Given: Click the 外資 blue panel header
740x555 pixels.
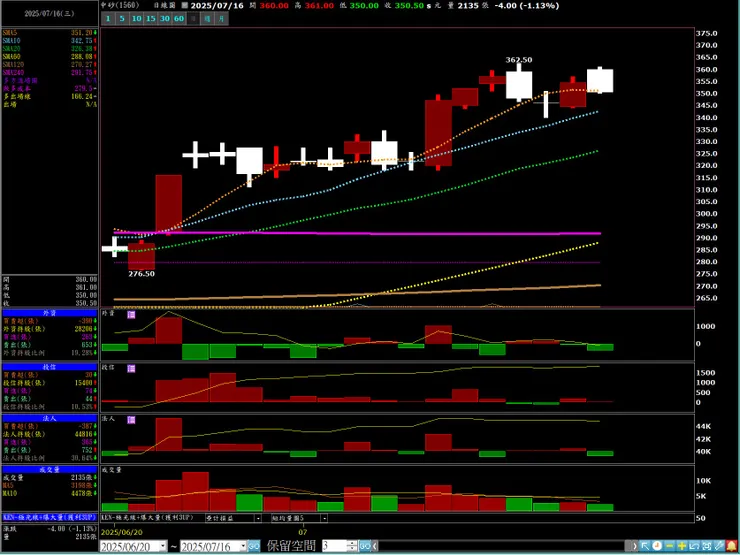Looking at the screenshot, I should pyautogui.click(x=50, y=312).
